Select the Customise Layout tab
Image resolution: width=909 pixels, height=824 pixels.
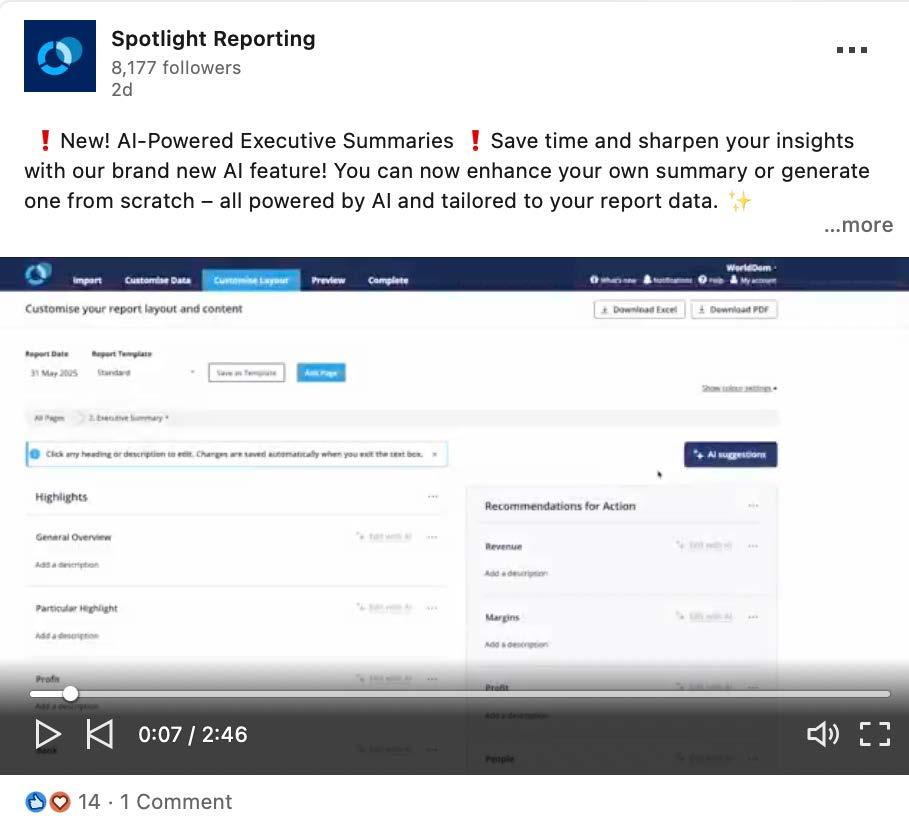click(x=251, y=280)
